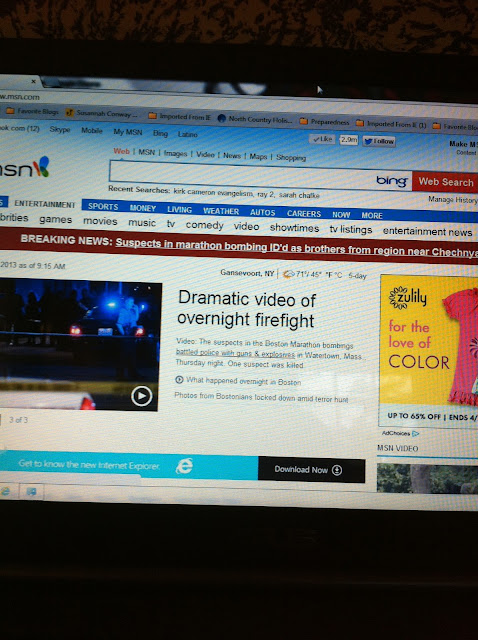Open the Imported From IE (1) folder
Image resolution: width=478 pixels, height=640 pixels.
point(391,124)
